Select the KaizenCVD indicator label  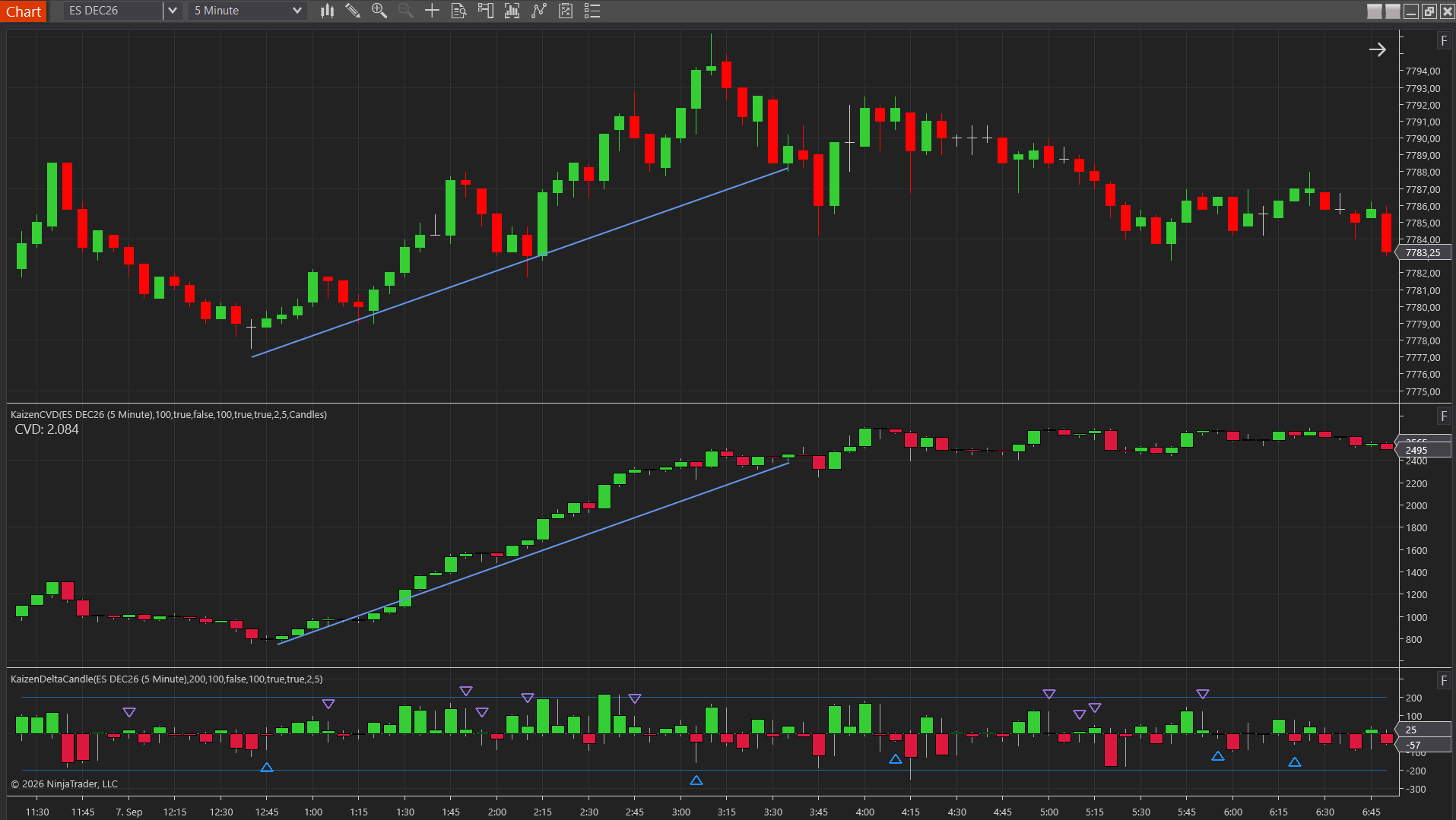[169, 414]
